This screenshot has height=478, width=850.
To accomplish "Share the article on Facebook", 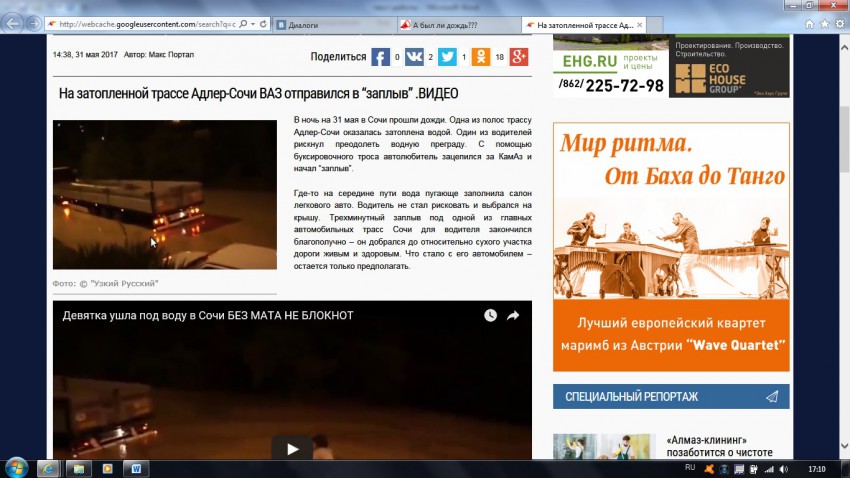I will tap(380, 57).
